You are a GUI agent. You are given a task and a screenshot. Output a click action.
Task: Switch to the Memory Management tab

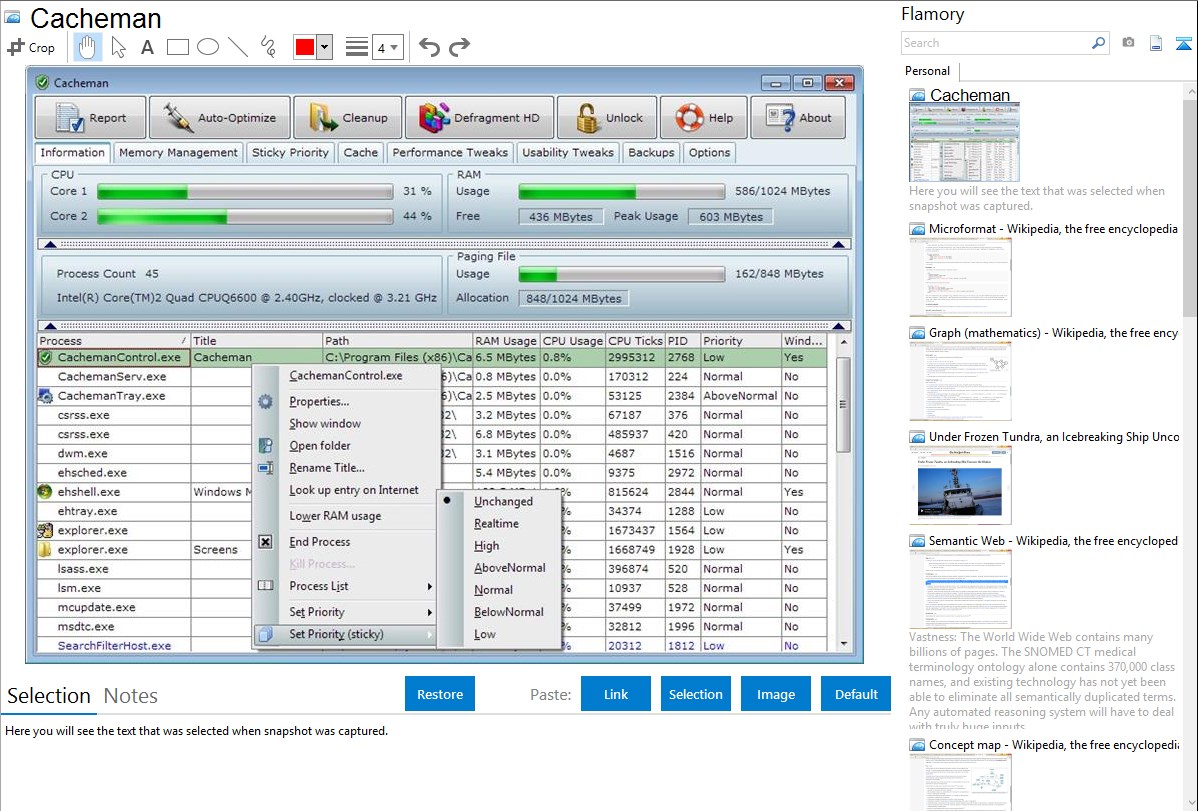(x=178, y=153)
